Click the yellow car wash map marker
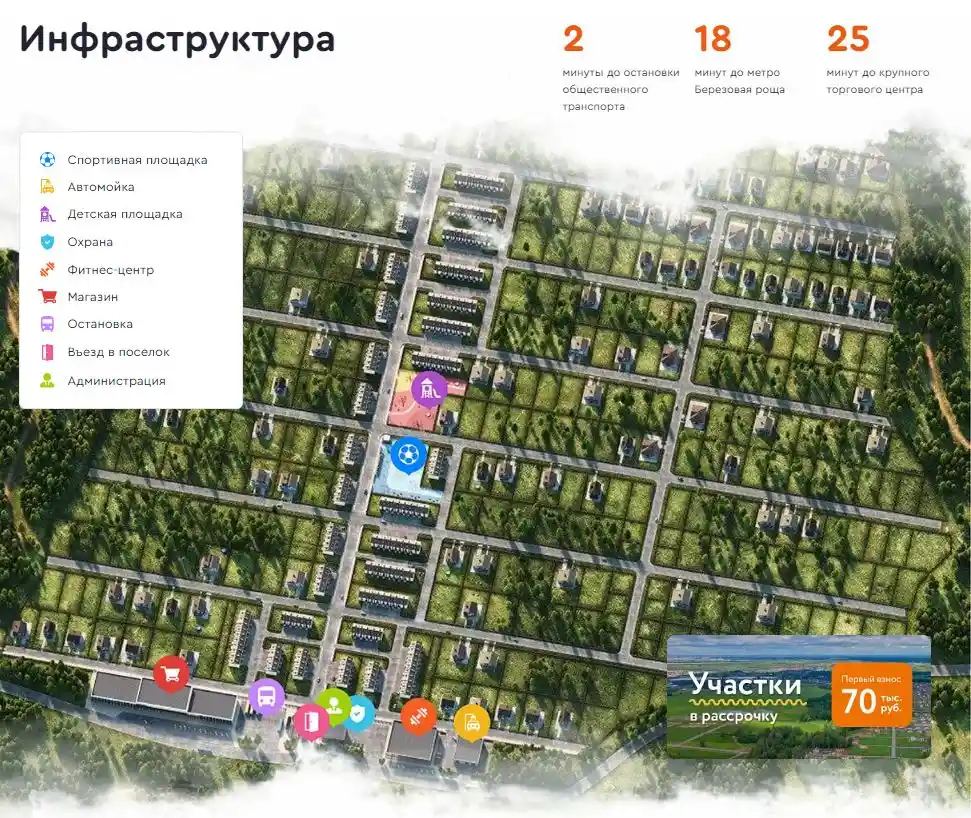This screenshot has height=818, width=971. (472, 721)
